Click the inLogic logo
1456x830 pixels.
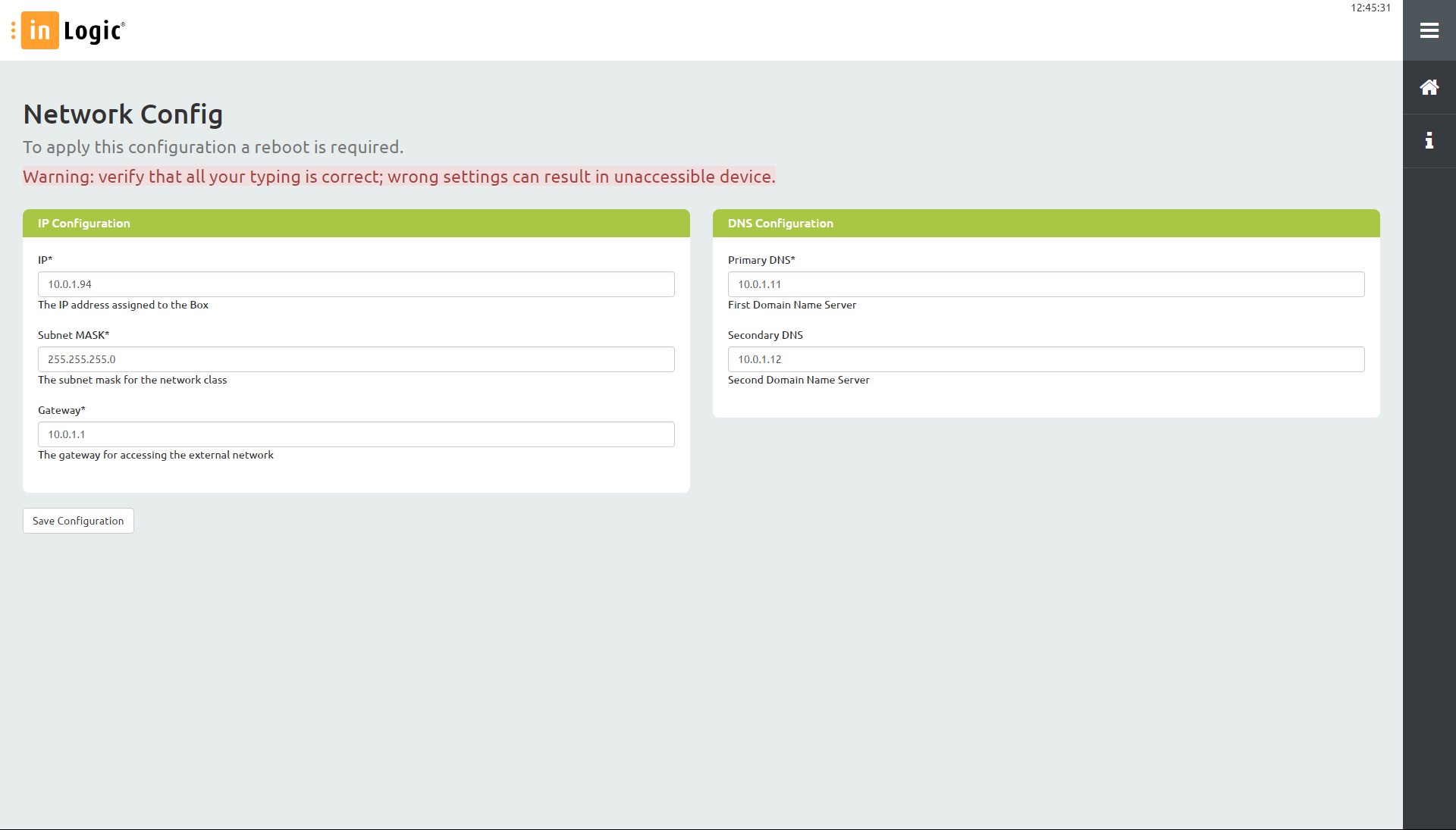tap(74, 30)
